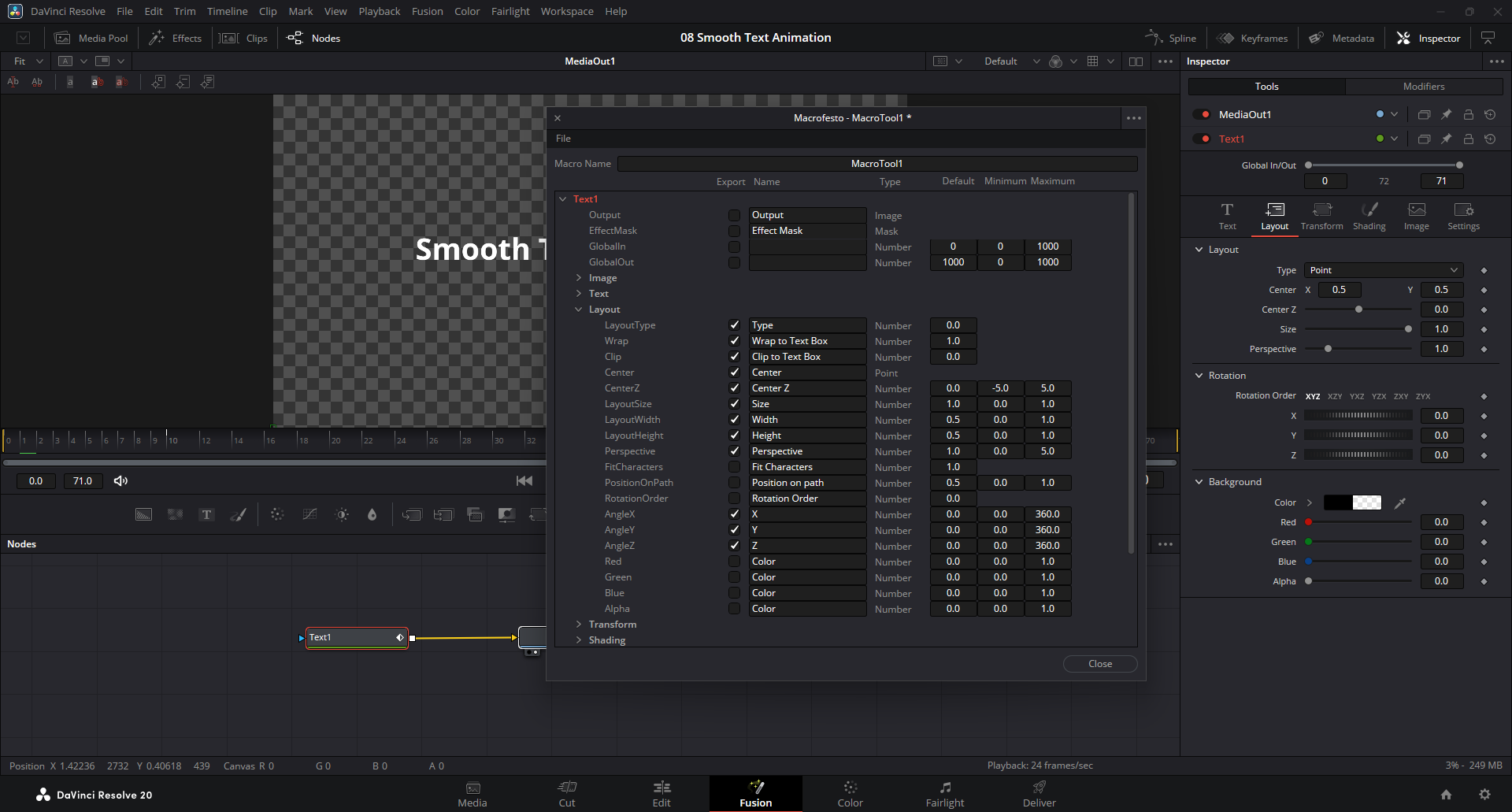Open the Media Pool panel
Viewport: 1512px width, 812px height.
click(x=91, y=38)
